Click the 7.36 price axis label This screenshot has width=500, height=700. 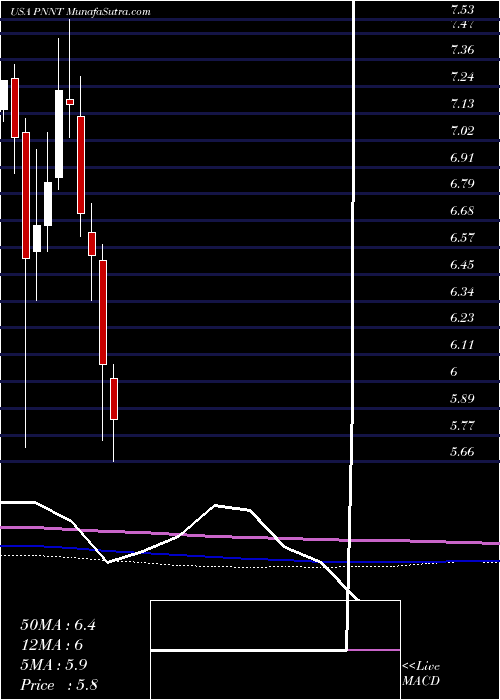tap(461, 50)
